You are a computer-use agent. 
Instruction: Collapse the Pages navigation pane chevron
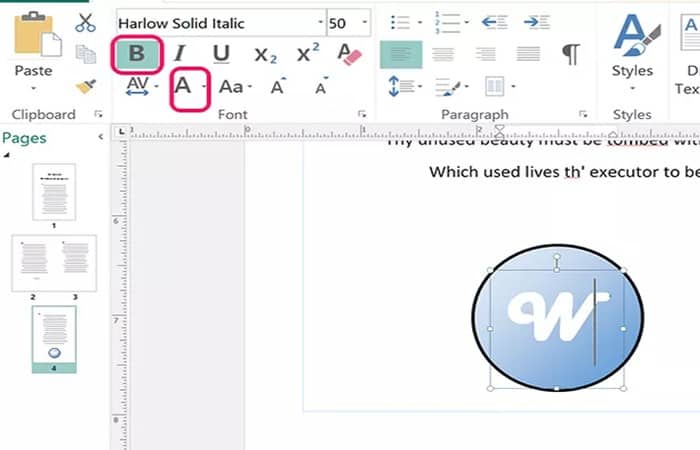click(101, 137)
